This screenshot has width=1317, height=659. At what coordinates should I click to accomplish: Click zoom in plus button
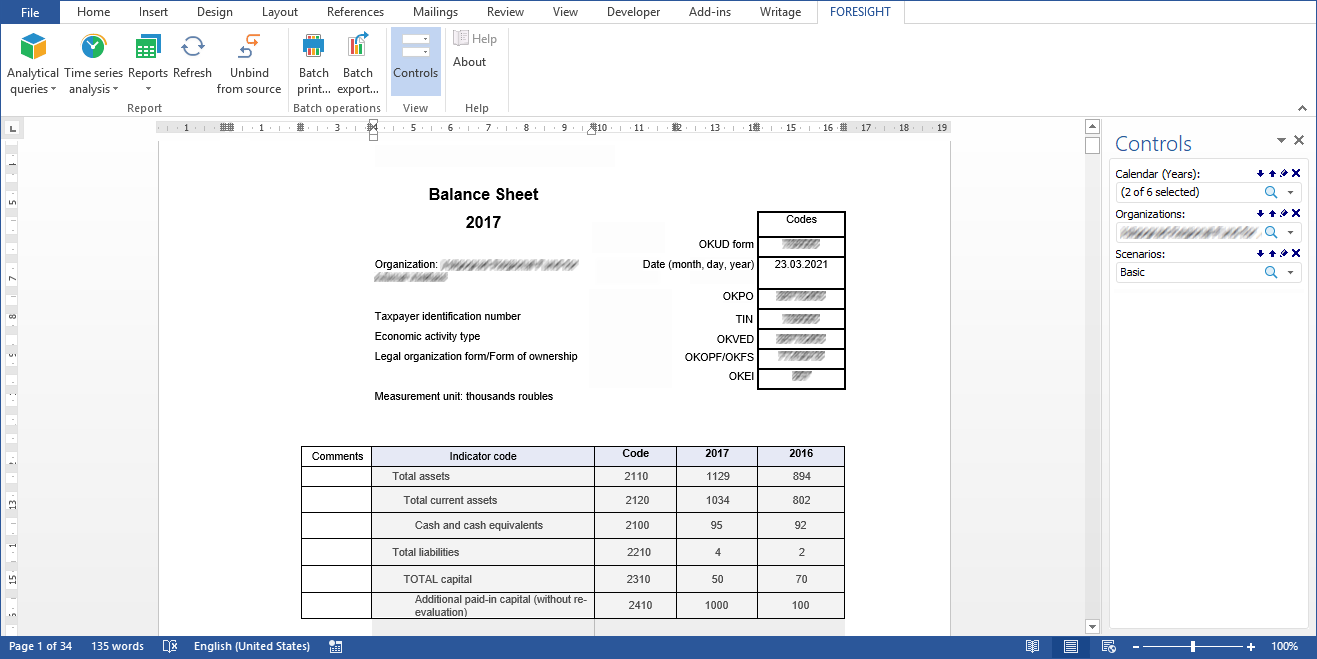pyautogui.click(x=1250, y=647)
